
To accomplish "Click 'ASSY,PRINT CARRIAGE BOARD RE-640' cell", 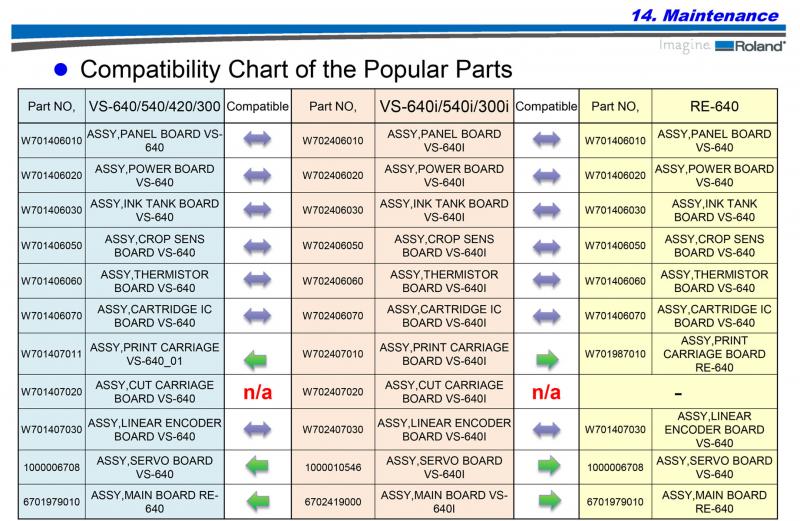I will tap(714, 354).
